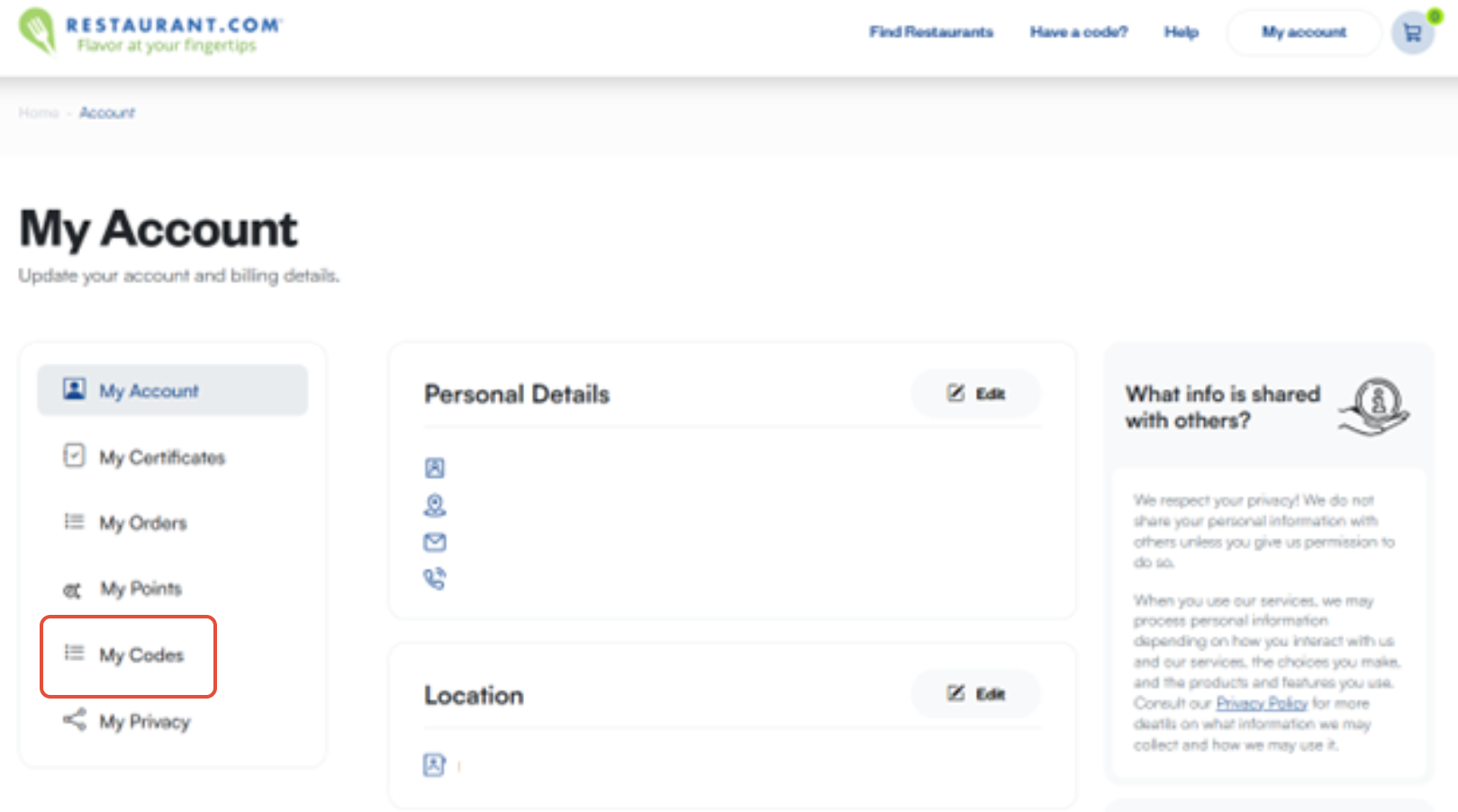Open My Points in sidebar
This screenshot has width=1458, height=812.
[140, 589]
